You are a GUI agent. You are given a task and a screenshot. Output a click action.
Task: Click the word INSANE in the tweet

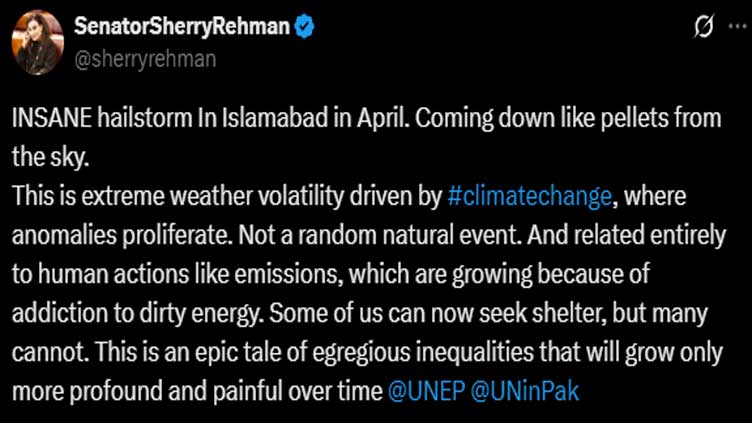click(52, 118)
